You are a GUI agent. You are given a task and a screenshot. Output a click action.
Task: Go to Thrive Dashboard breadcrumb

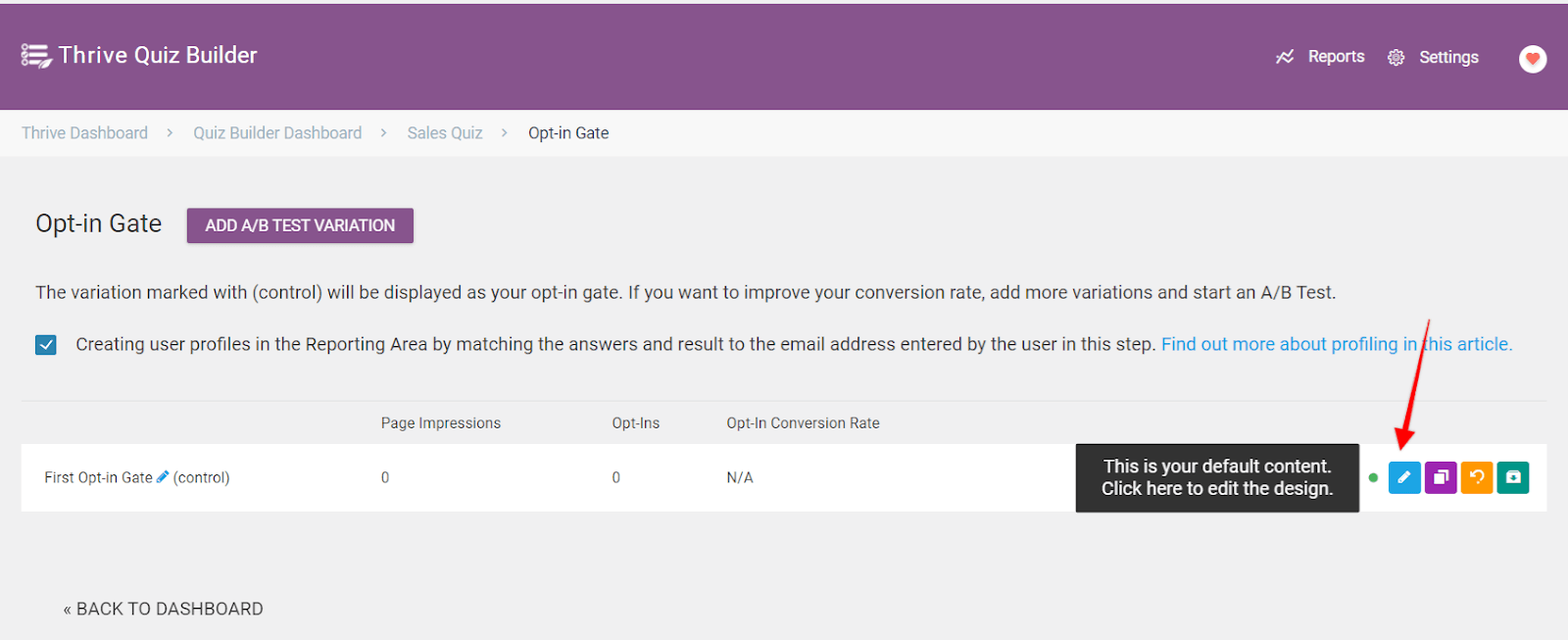click(x=84, y=133)
